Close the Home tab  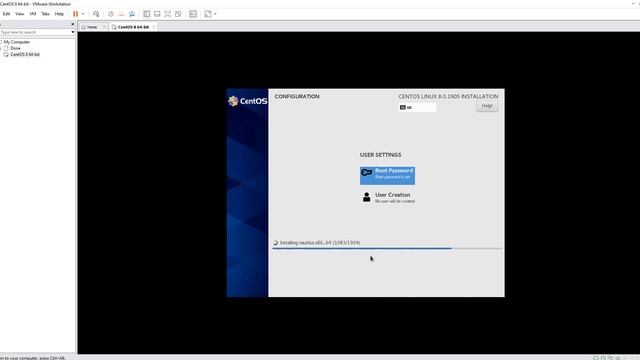104,27
